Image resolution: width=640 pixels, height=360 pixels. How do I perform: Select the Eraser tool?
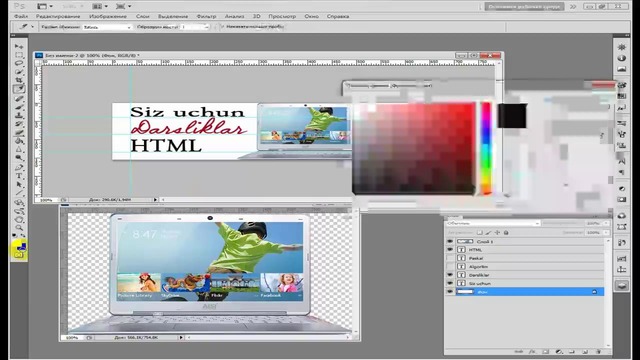point(19,133)
